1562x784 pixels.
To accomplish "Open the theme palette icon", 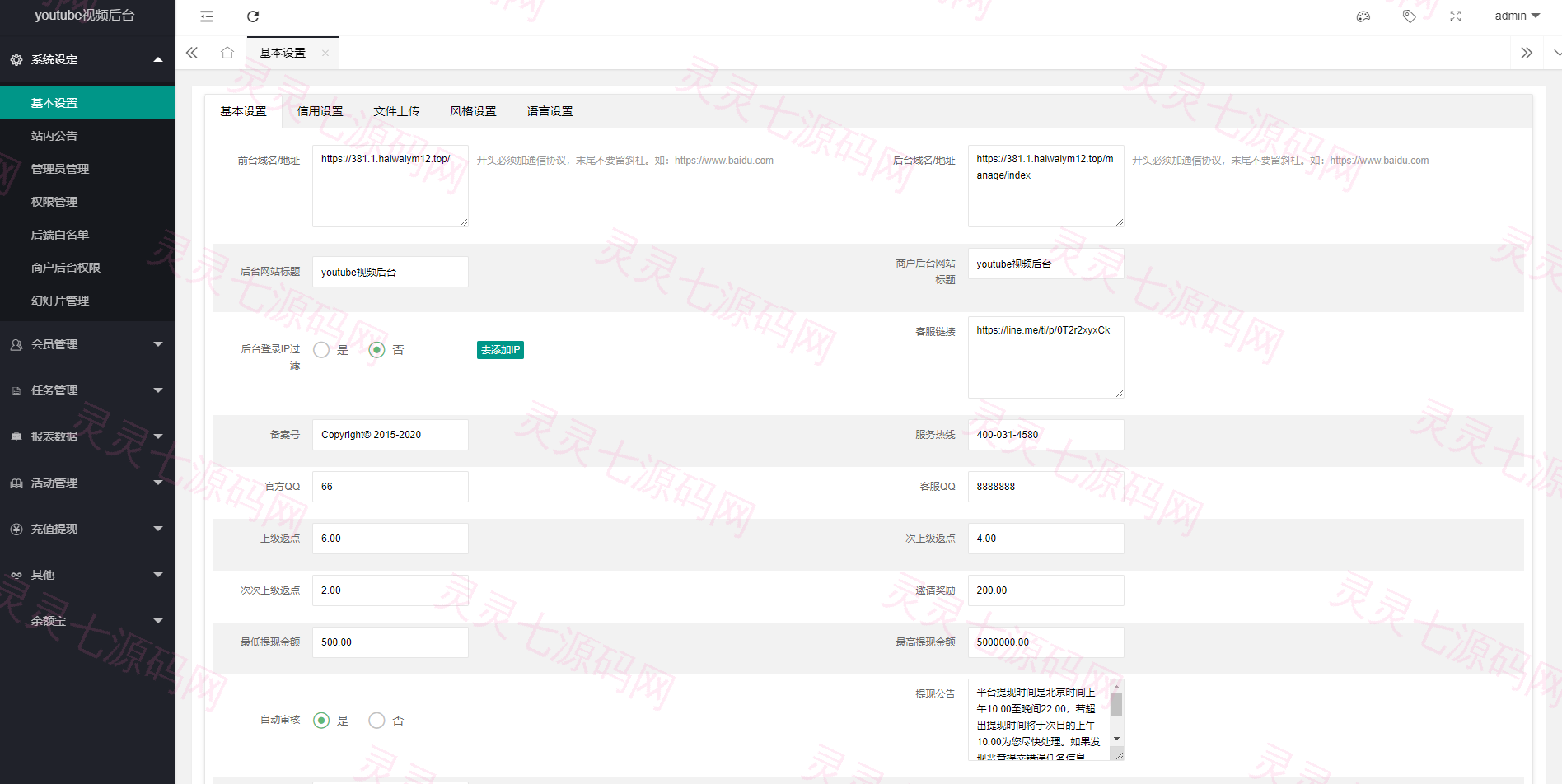I will click(1363, 16).
